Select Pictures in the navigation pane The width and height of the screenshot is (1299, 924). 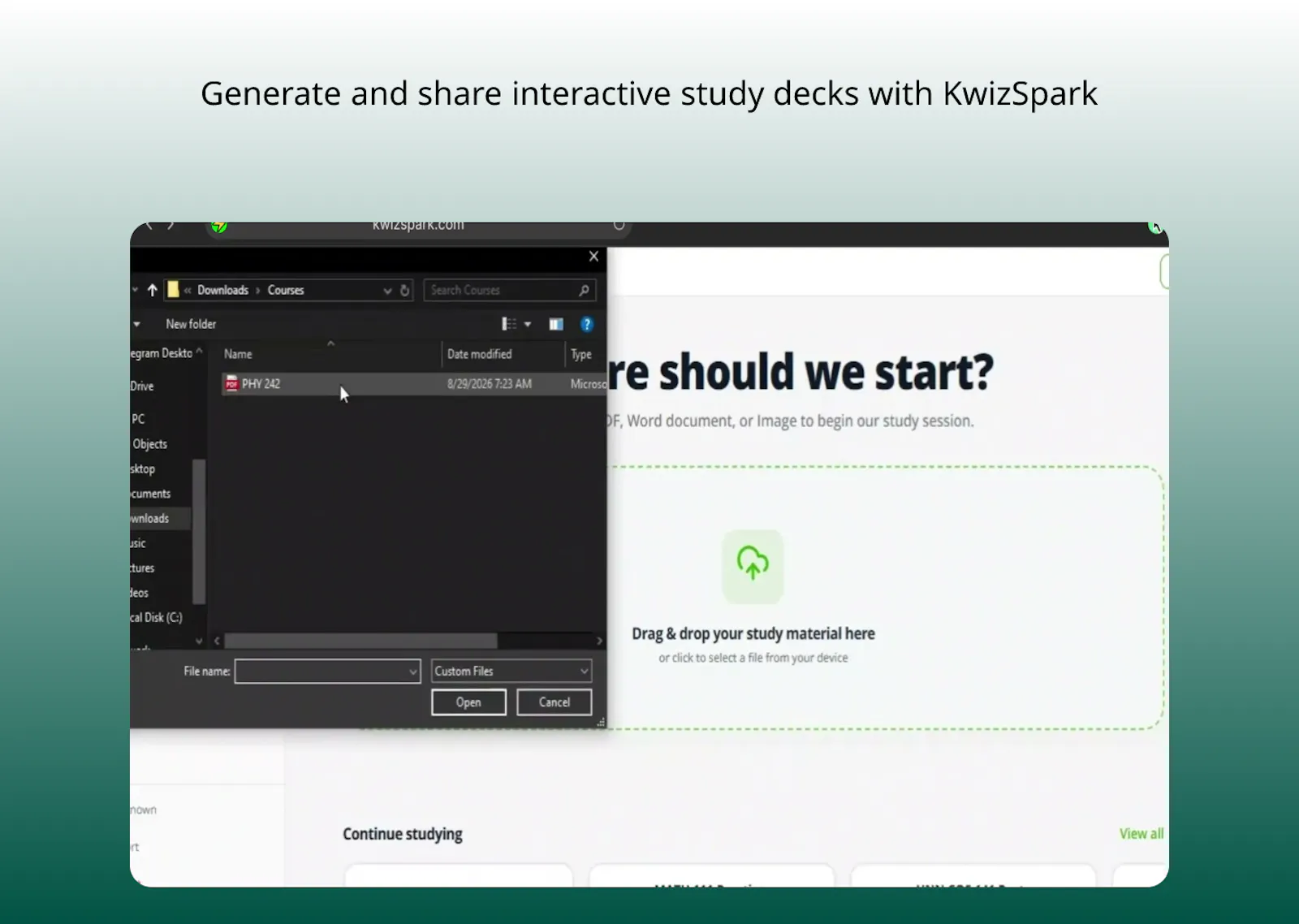[x=142, y=568]
